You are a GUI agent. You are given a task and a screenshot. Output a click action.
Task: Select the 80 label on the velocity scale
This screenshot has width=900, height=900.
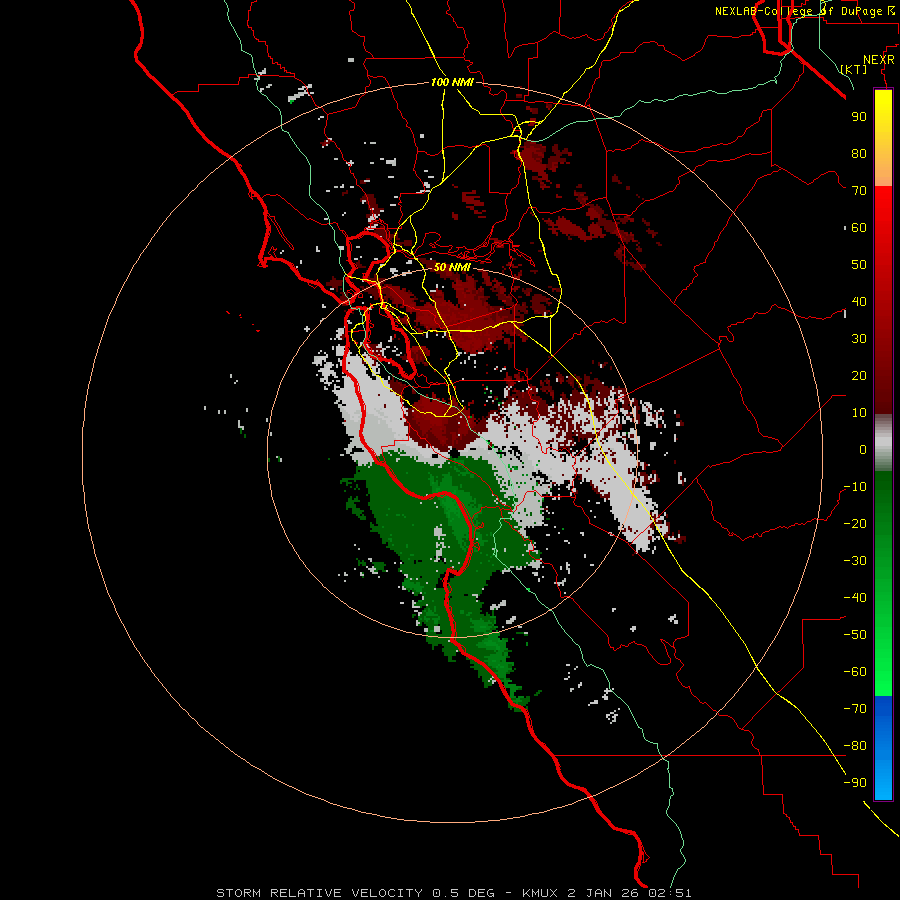point(859,154)
